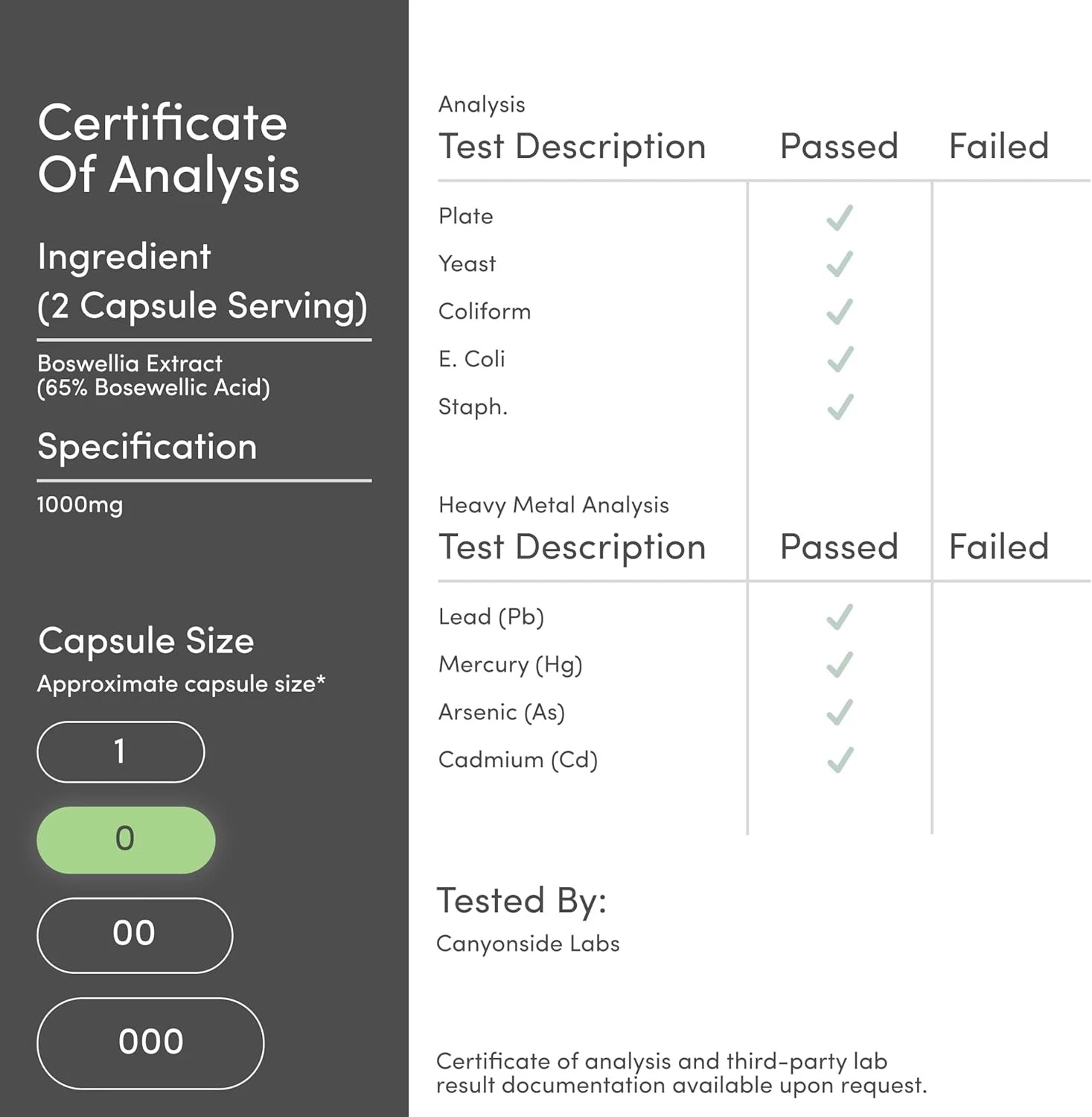Select the highlighted capsule size 0
This screenshot has height=1117, width=1092.
click(x=126, y=839)
